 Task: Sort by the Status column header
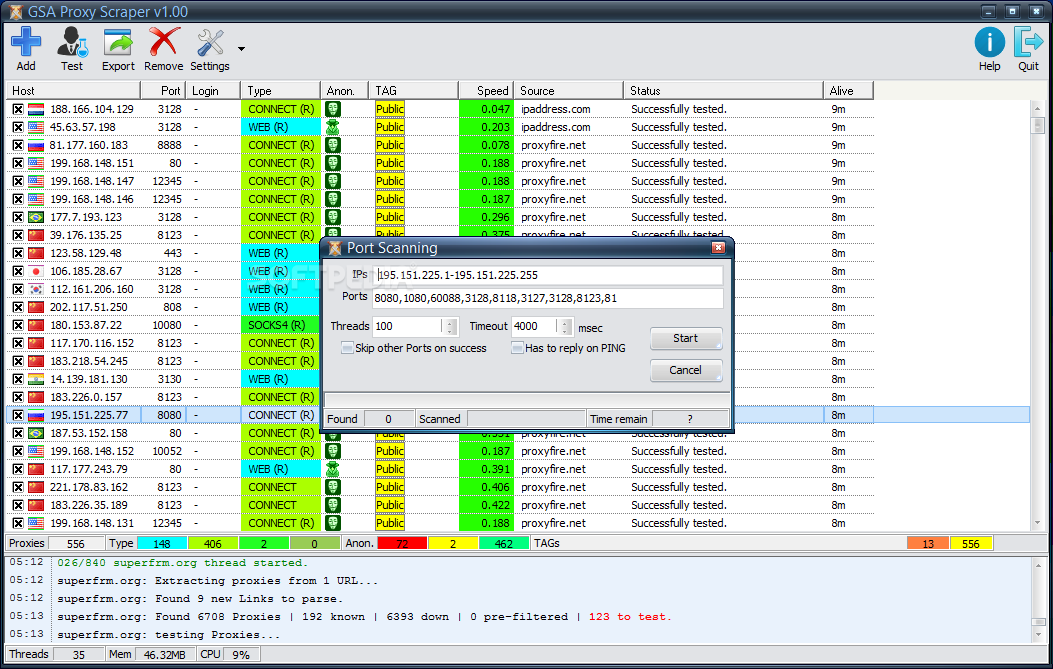click(723, 91)
